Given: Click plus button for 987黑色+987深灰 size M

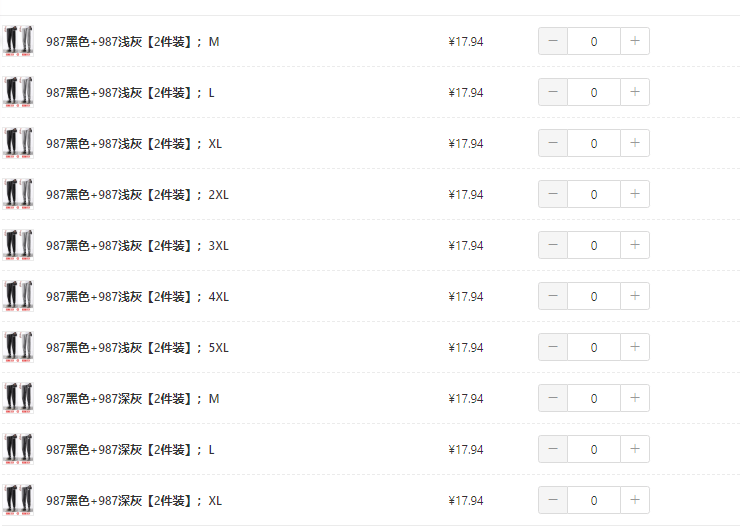Looking at the screenshot, I should [x=635, y=398].
